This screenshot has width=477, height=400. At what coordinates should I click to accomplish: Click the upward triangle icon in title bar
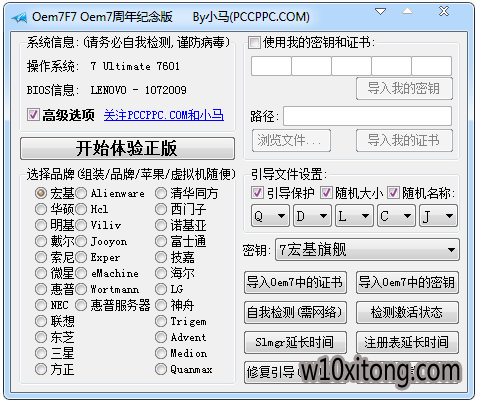tap(407, 11)
